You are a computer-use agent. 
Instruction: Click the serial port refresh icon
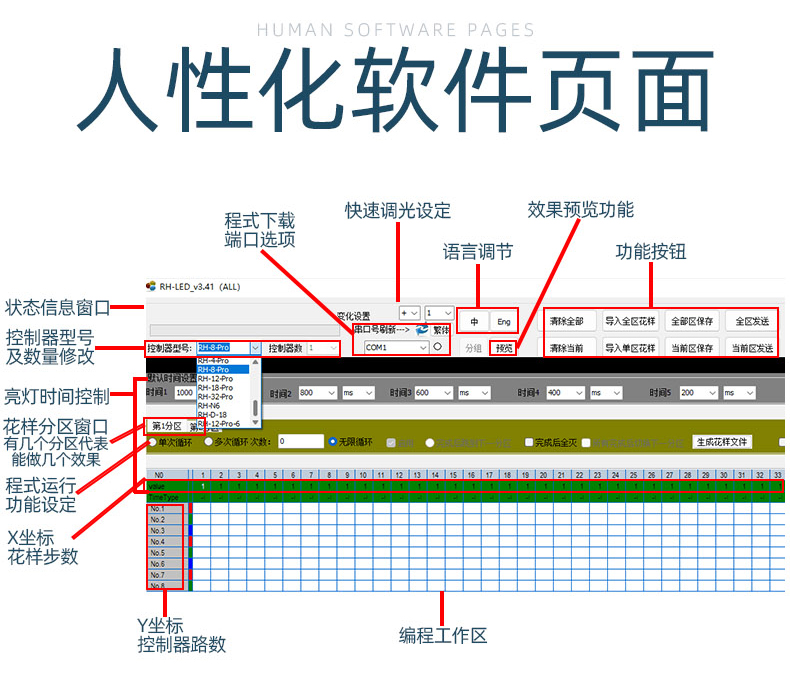click(x=423, y=329)
